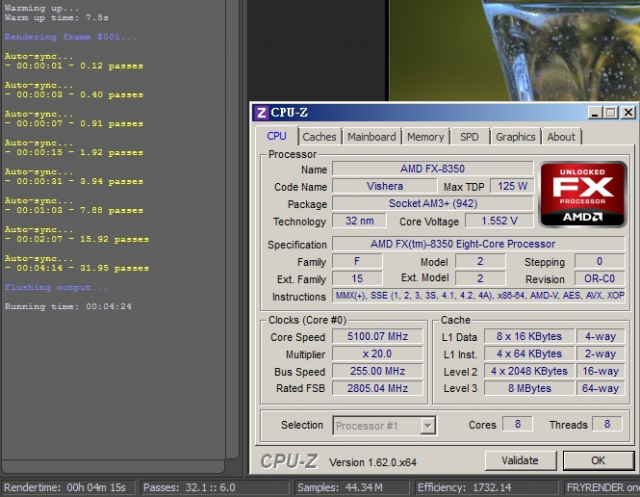Click the 2805.04 MHz Rated FSB value
The height and width of the screenshot is (497, 640).
(x=378, y=388)
